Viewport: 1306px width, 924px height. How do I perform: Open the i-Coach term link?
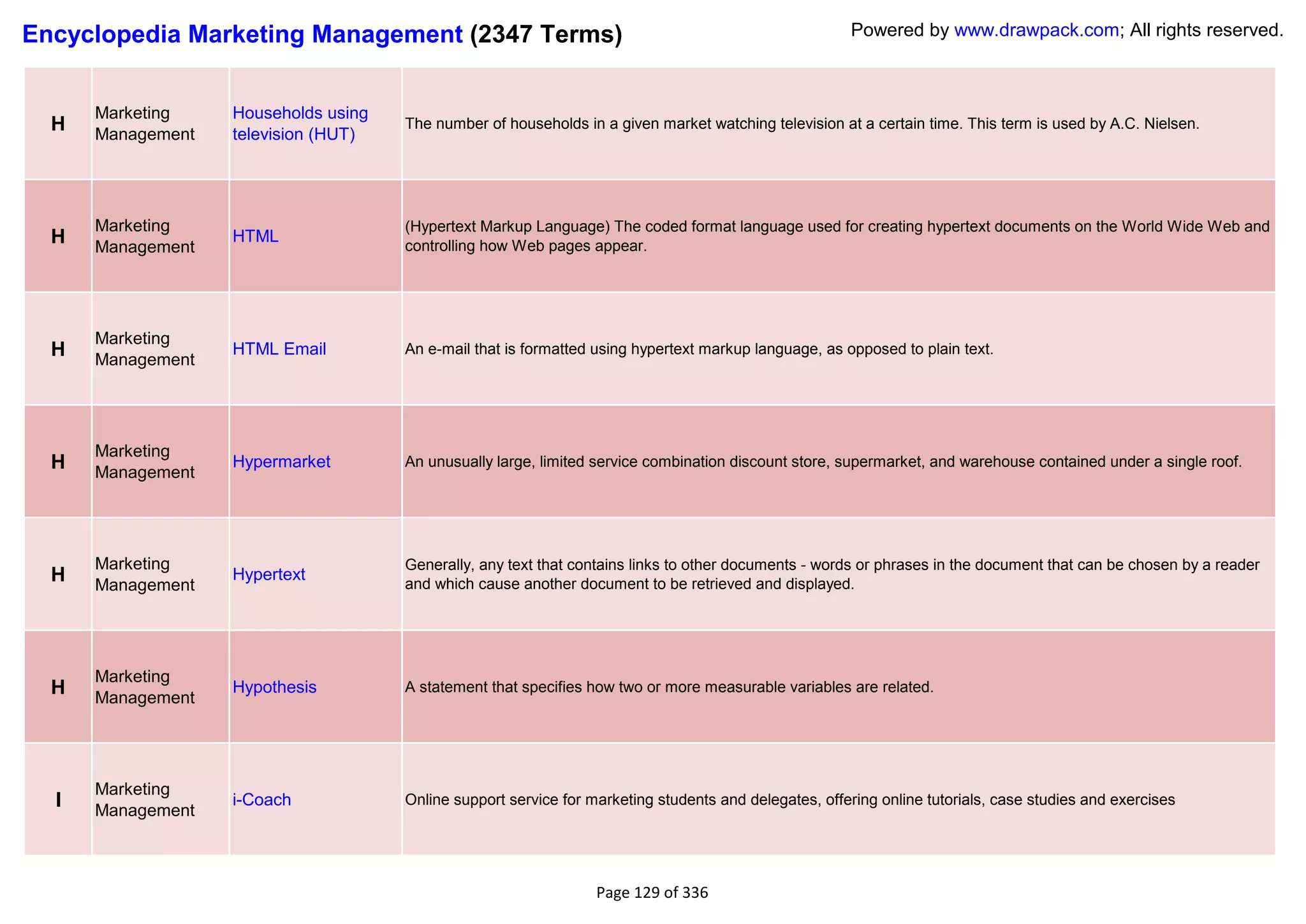[x=261, y=800]
